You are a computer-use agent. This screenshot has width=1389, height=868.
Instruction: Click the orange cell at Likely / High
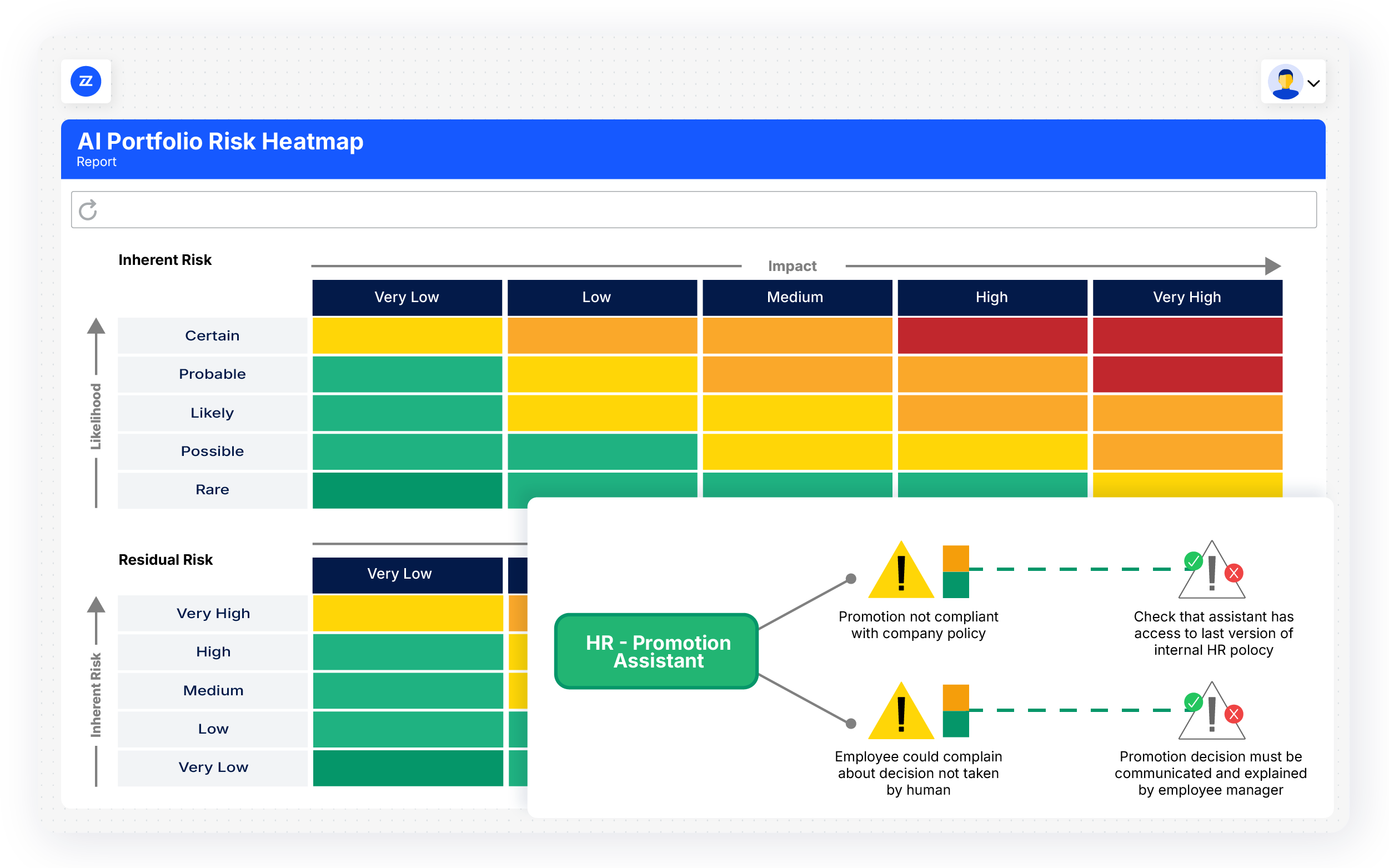[992, 413]
